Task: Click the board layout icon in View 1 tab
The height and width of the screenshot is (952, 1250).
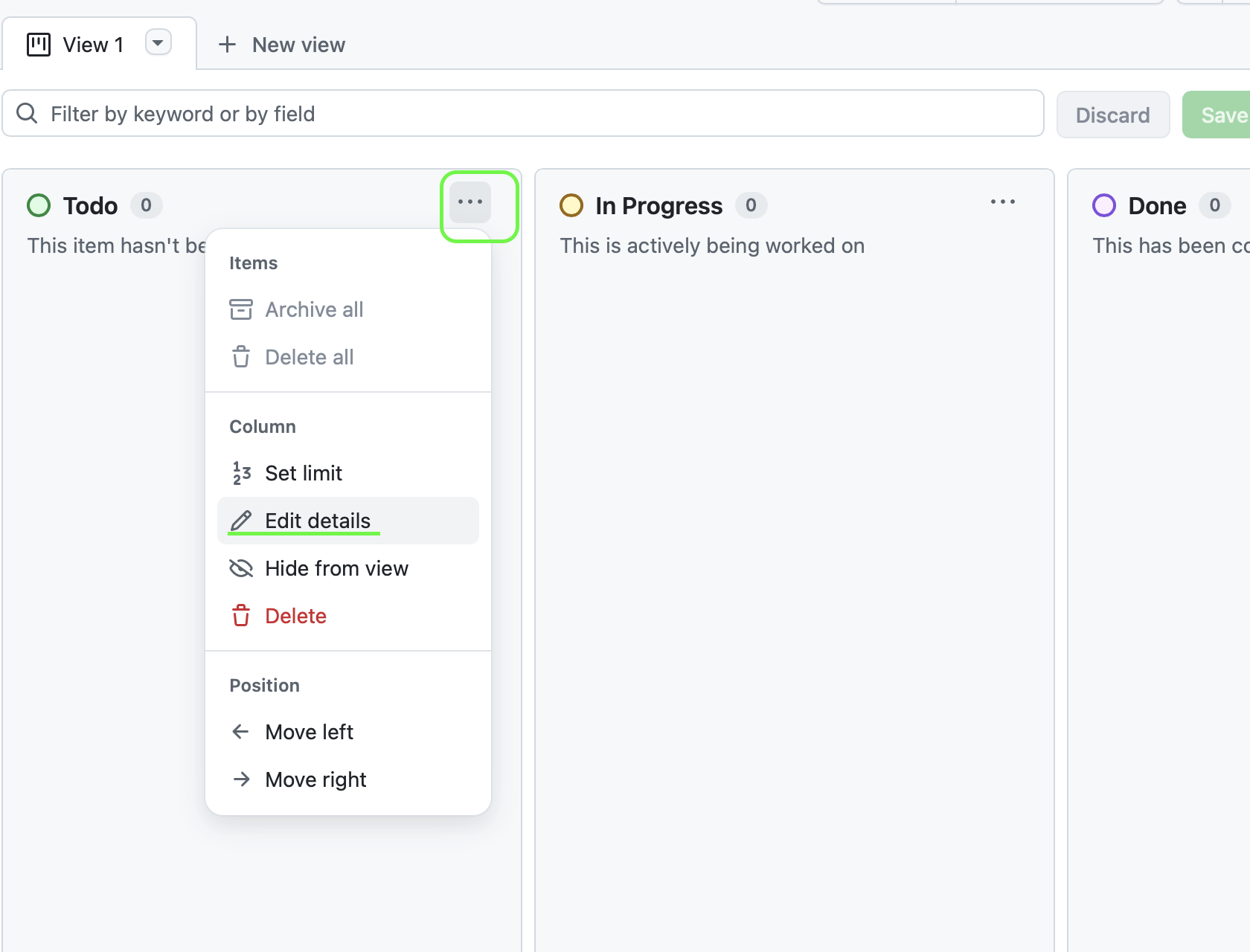Action: coord(39,45)
